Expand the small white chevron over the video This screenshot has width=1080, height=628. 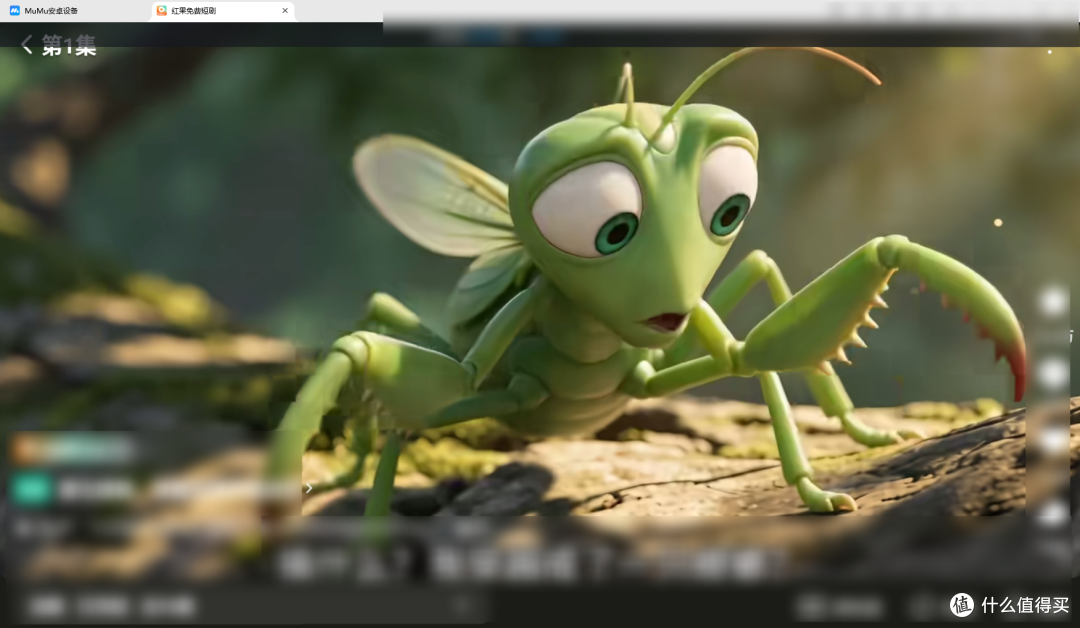pos(309,488)
